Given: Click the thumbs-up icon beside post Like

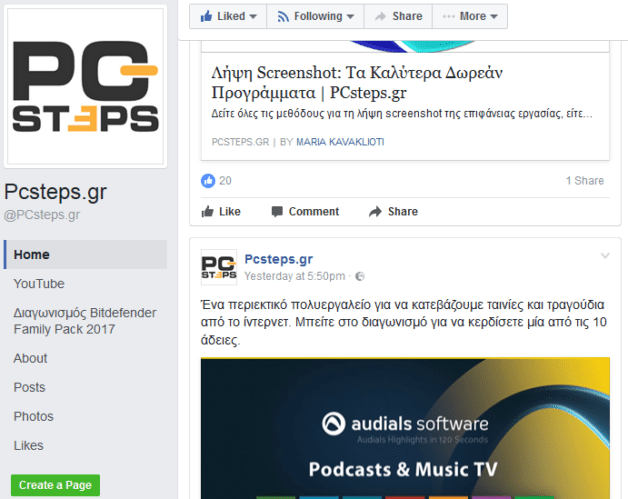Looking at the screenshot, I should (207, 211).
